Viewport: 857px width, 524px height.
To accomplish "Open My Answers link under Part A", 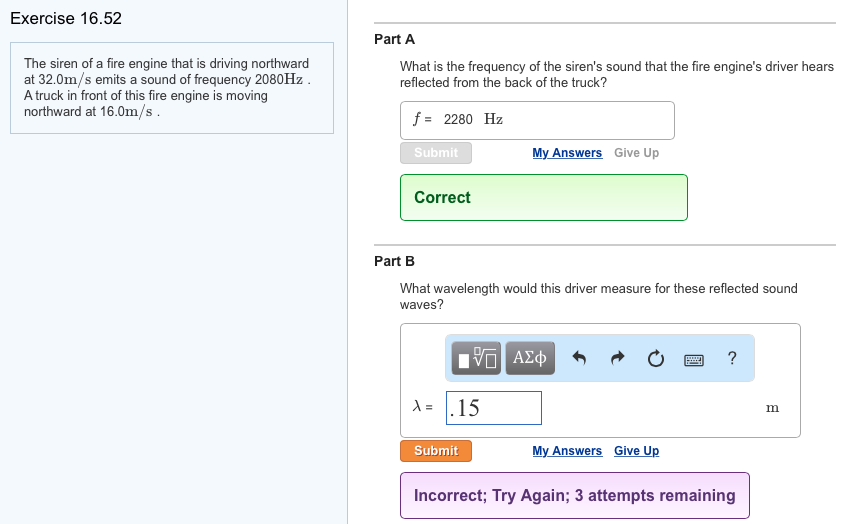I will click(567, 153).
